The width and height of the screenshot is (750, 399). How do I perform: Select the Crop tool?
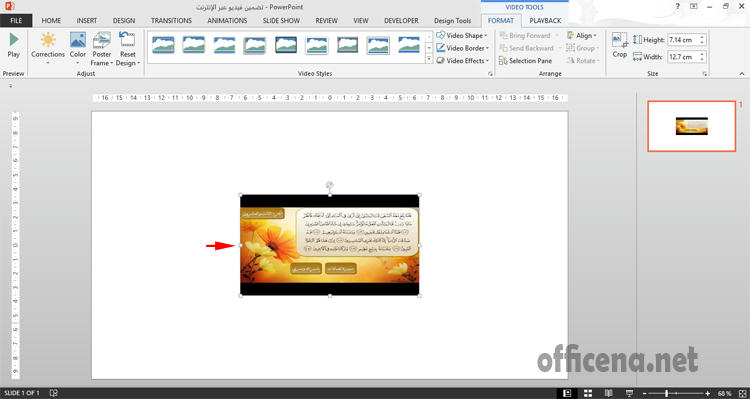tap(620, 45)
